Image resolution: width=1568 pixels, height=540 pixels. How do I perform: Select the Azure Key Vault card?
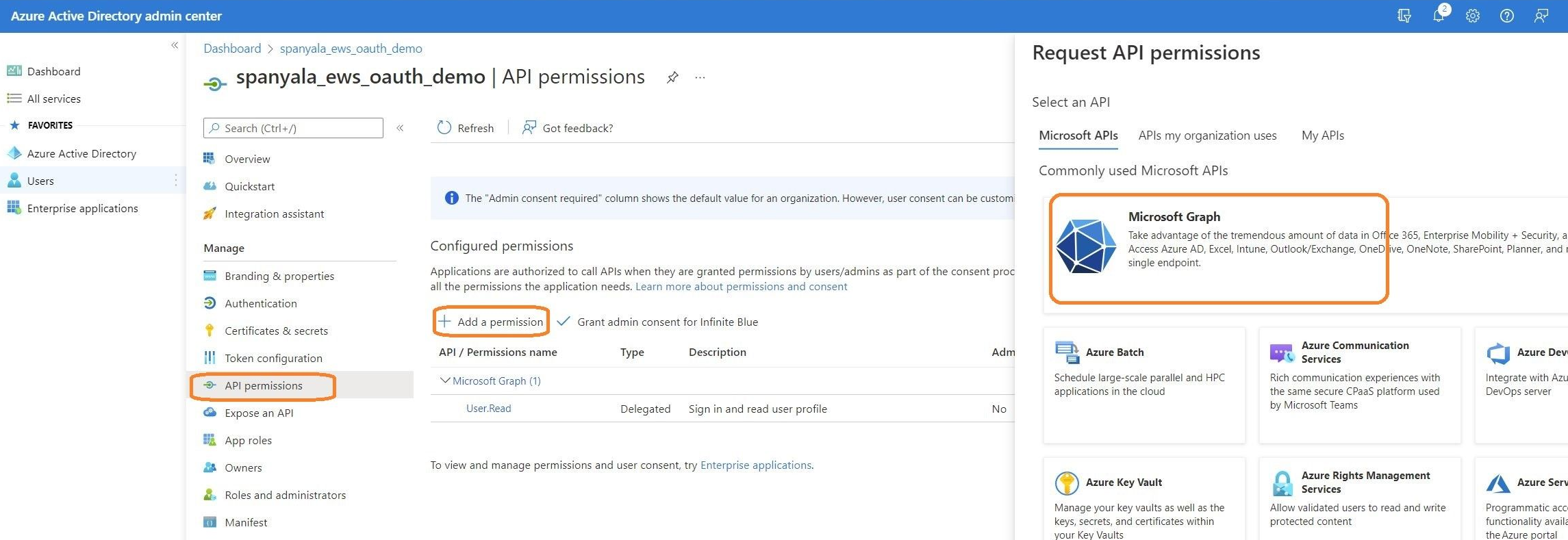1144,499
